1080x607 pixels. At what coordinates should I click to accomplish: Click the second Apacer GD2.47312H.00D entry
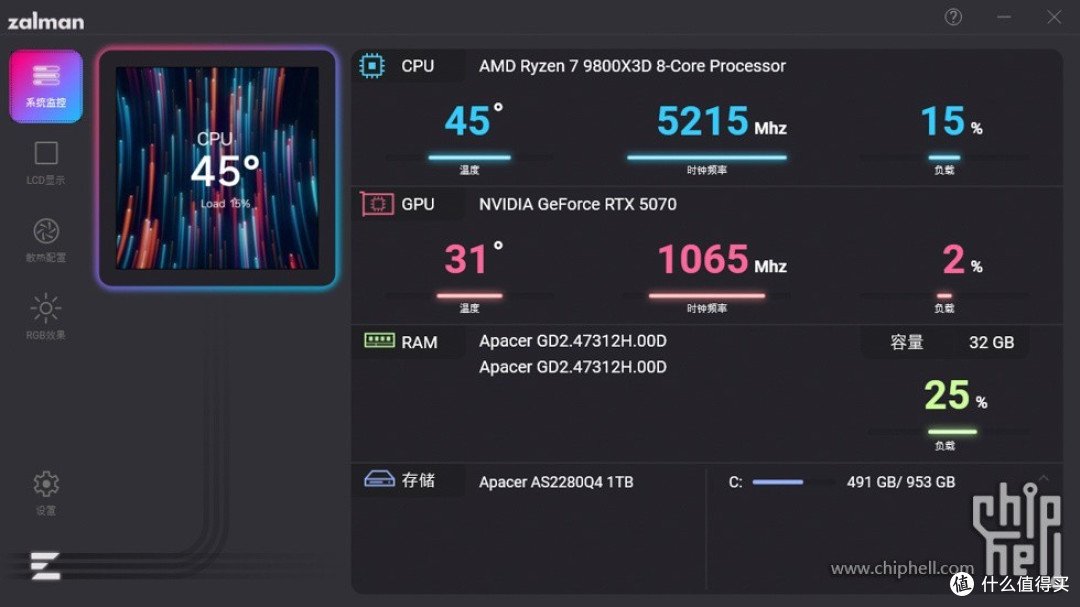[x=573, y=367]
